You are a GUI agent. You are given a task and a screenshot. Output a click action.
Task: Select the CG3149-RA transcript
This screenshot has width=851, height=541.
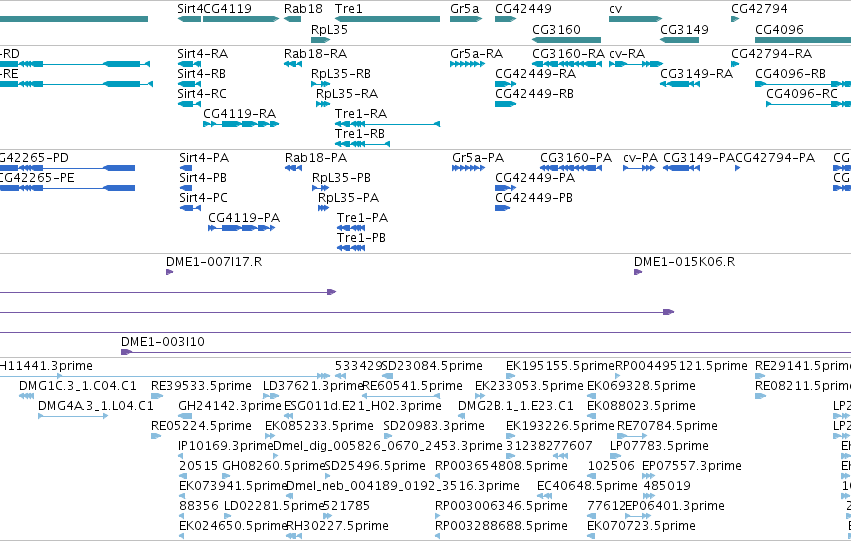(x=679, y=84)
